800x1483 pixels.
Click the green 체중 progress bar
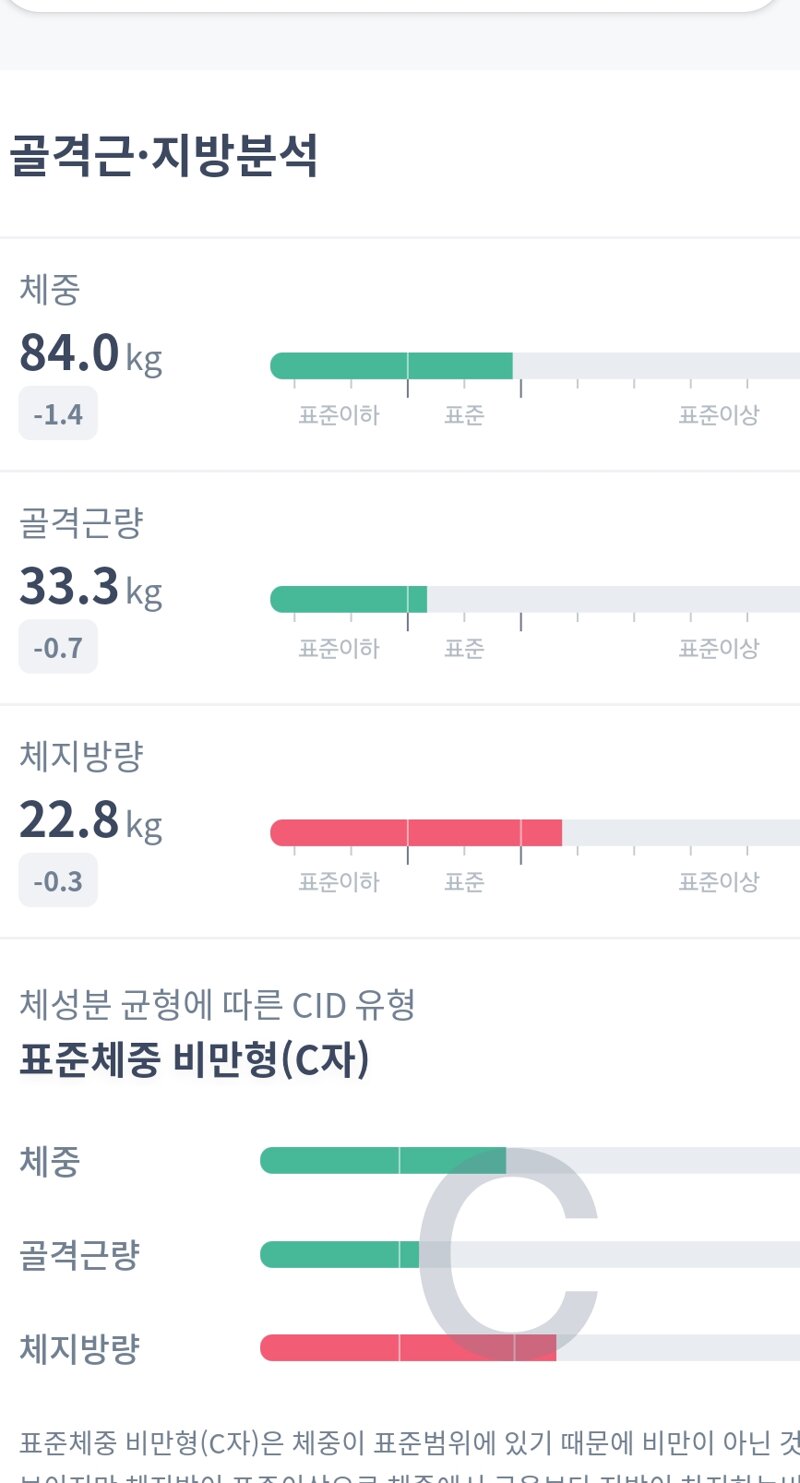click(391, 366)
